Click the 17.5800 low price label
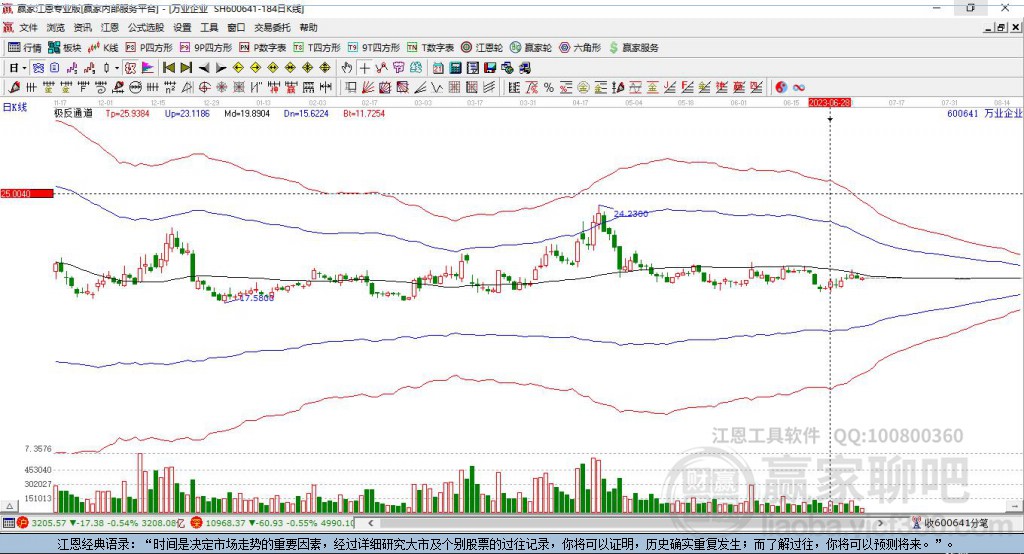Screen dimensions: 1024x554 [x=257, y=298]
